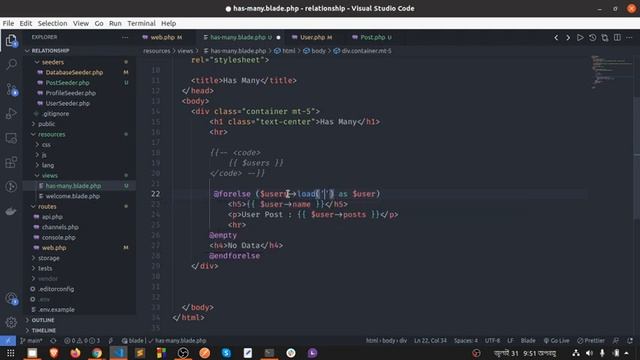Image resolution: width=640 pixels, height=360 pixels.
Task: Split the editor to the right
Action: pos(617,38)
